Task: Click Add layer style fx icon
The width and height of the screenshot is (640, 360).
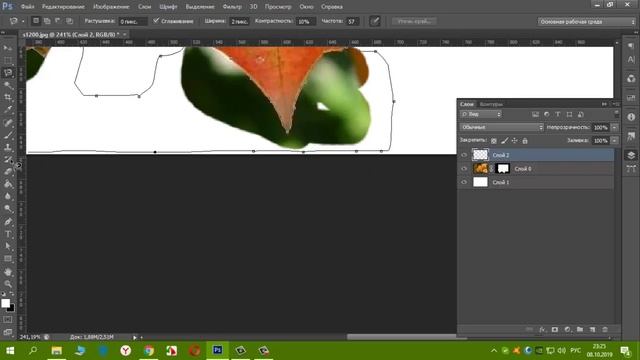Action: tap(542, 329)
